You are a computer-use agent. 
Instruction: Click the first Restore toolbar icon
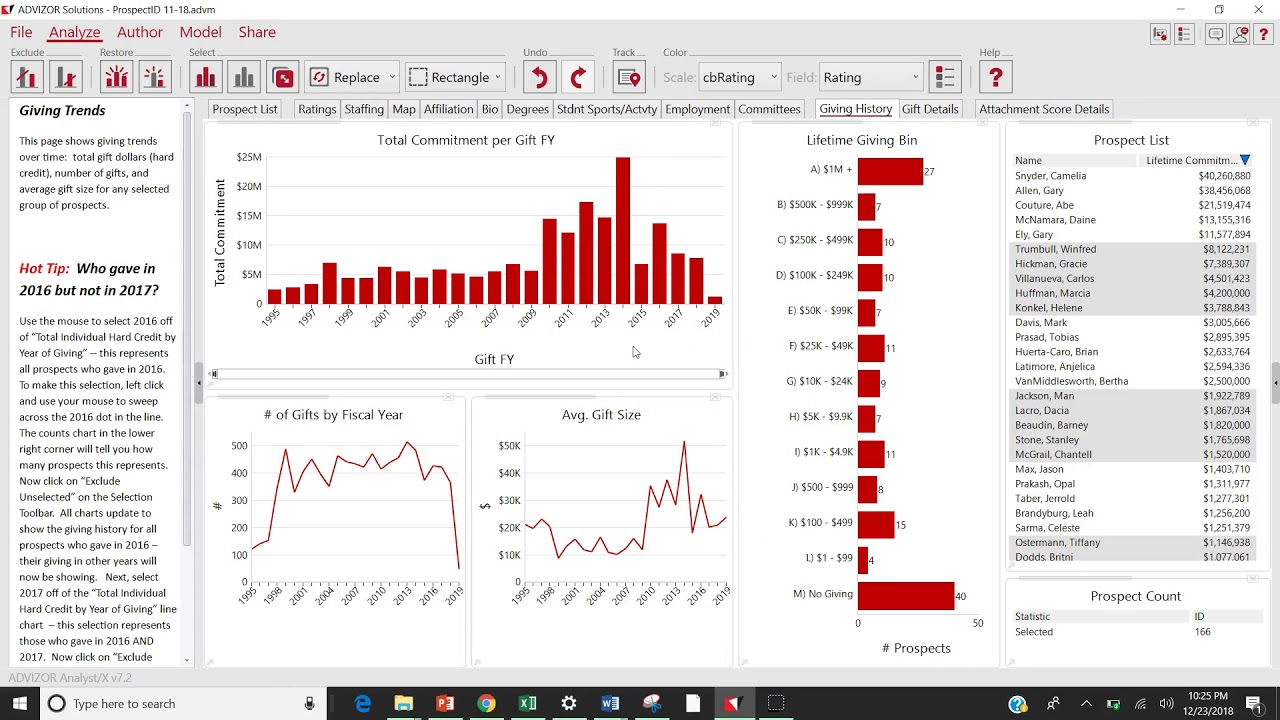(x=116, y=77)
